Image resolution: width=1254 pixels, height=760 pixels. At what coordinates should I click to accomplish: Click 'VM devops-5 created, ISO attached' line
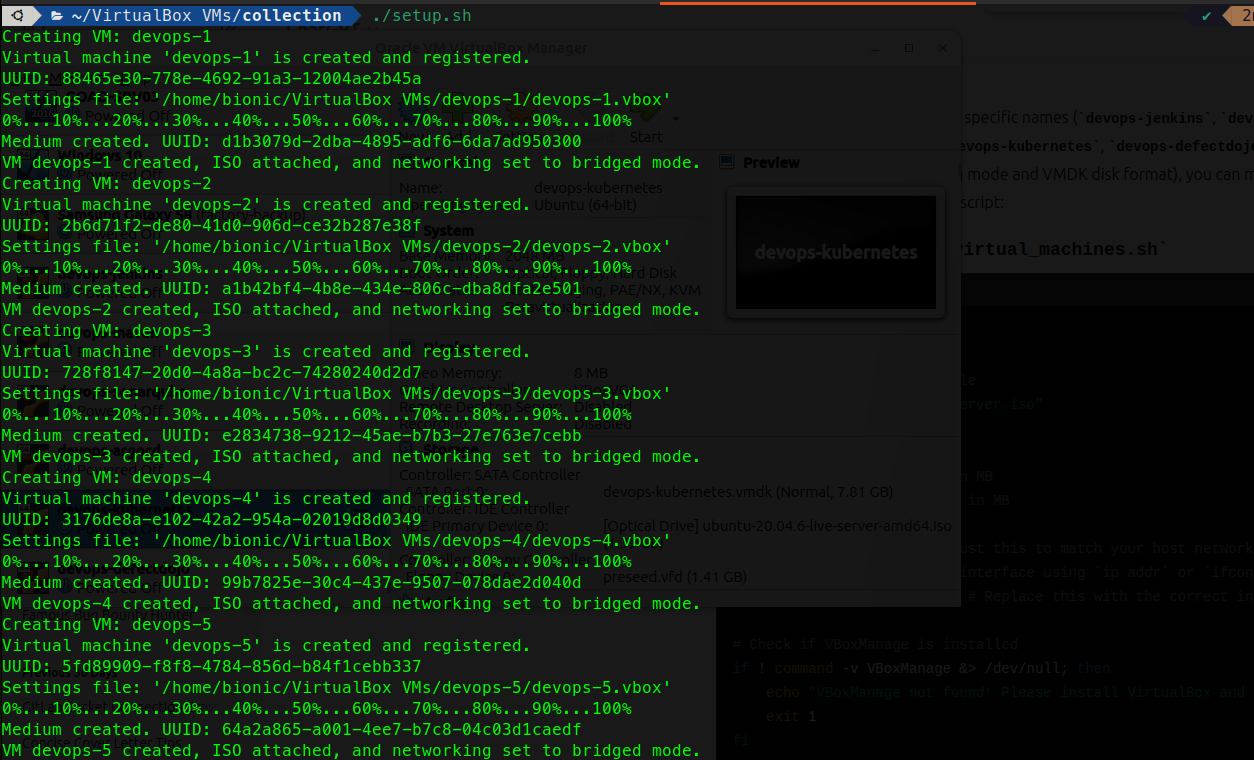[x=352, y=751]
